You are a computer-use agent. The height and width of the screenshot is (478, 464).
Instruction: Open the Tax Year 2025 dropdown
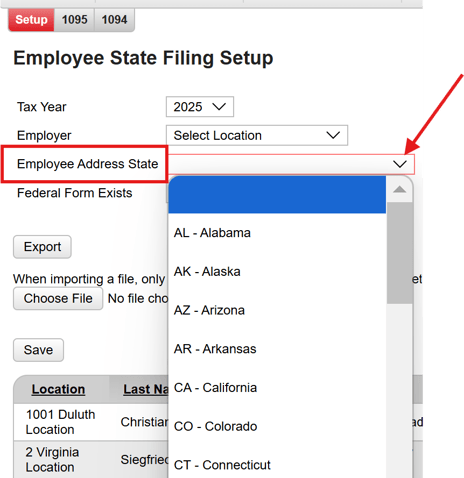200,107
